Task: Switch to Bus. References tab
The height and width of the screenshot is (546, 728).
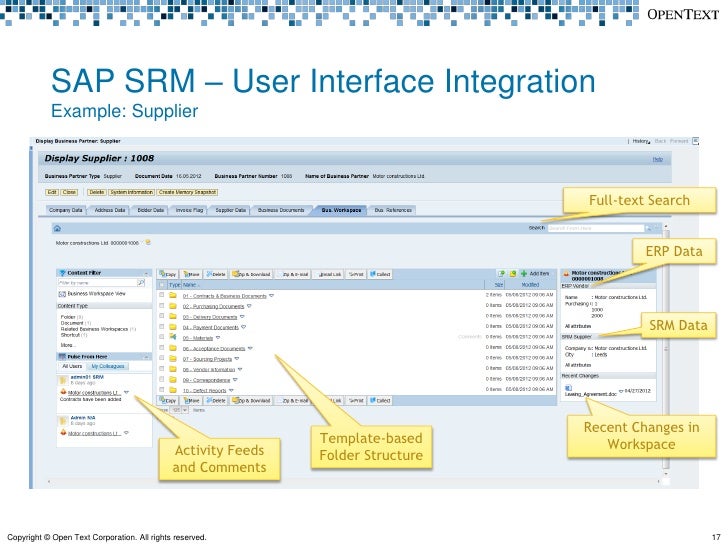Action: coord(393,210)
